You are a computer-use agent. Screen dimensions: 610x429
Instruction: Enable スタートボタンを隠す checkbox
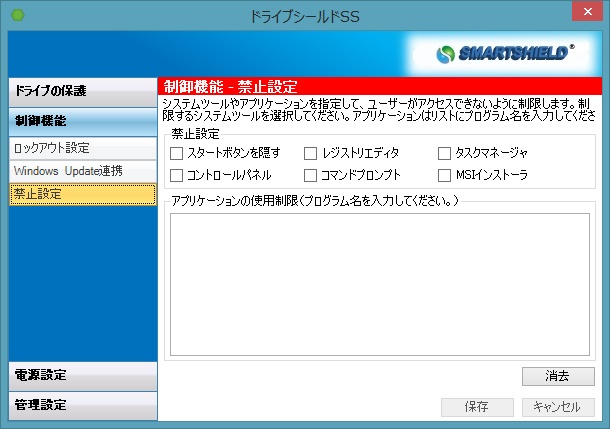point(177,153)
